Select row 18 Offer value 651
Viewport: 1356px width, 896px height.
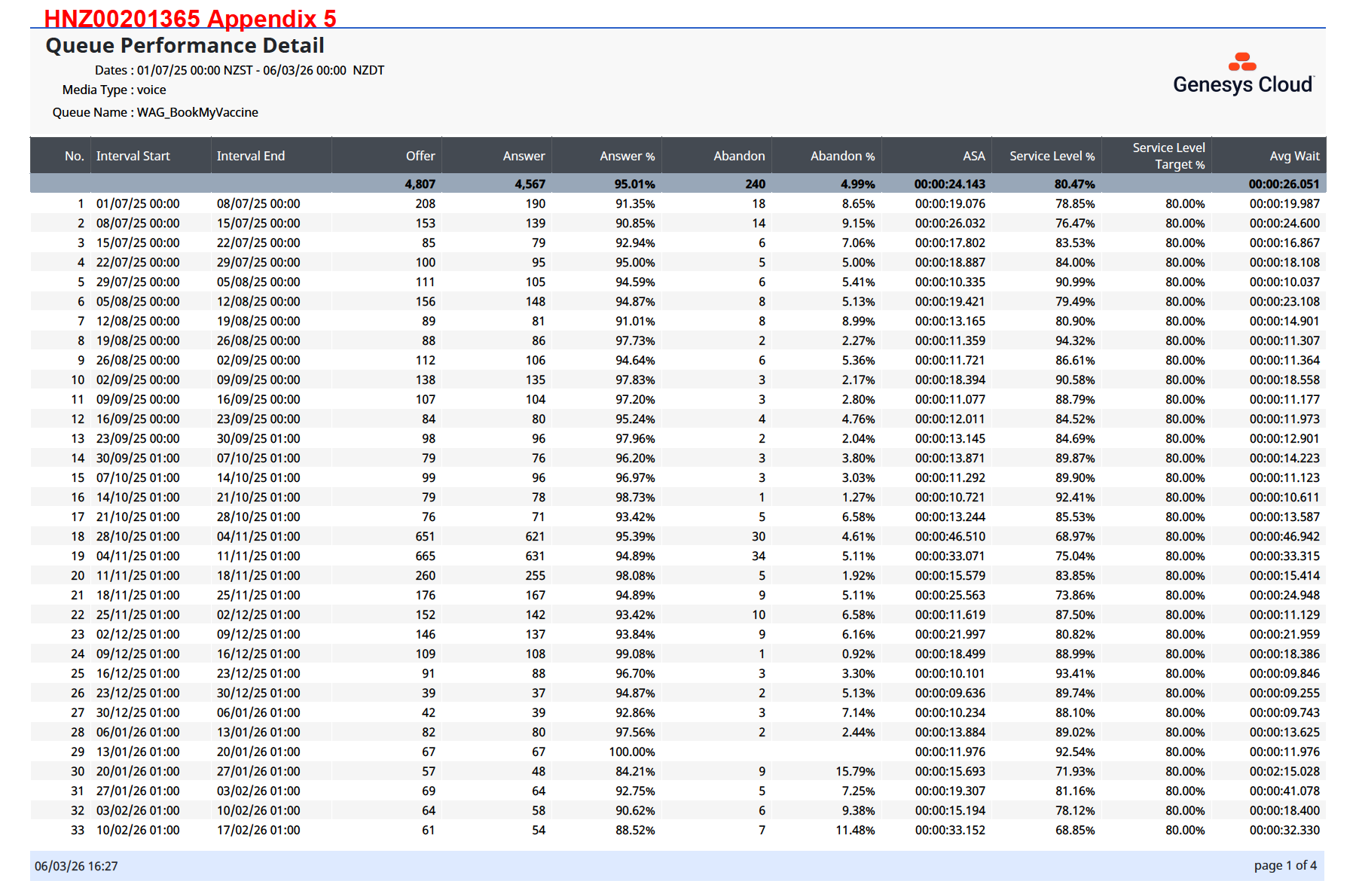(425, 537)
